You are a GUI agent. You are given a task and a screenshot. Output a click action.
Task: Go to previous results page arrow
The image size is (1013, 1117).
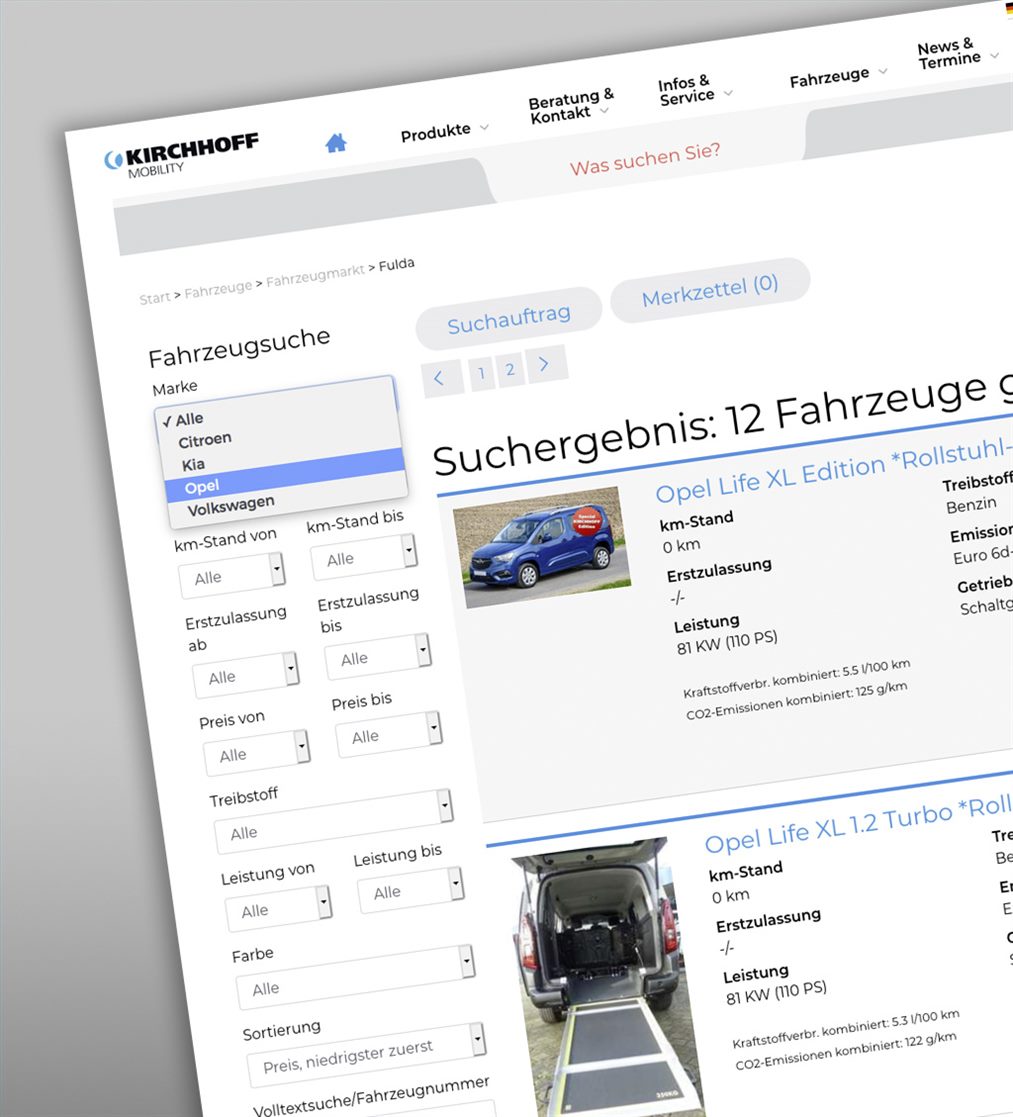pos(440,378)
